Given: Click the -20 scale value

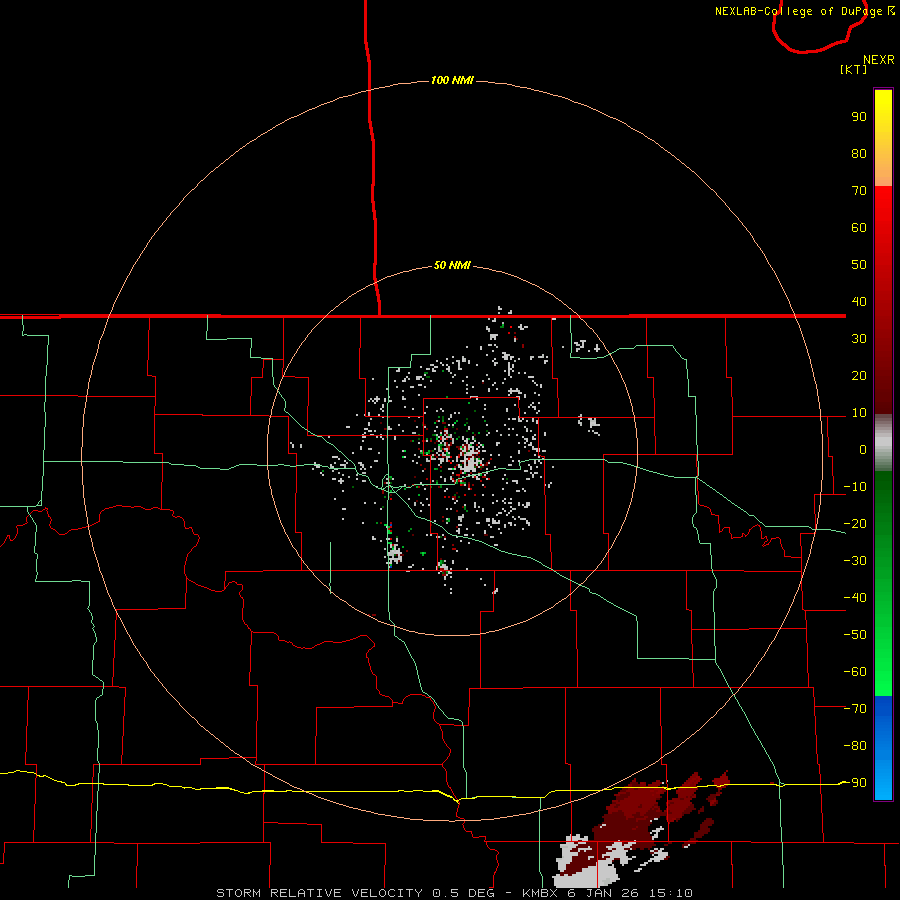Looking at the screenshot, I should coord(855,524).
